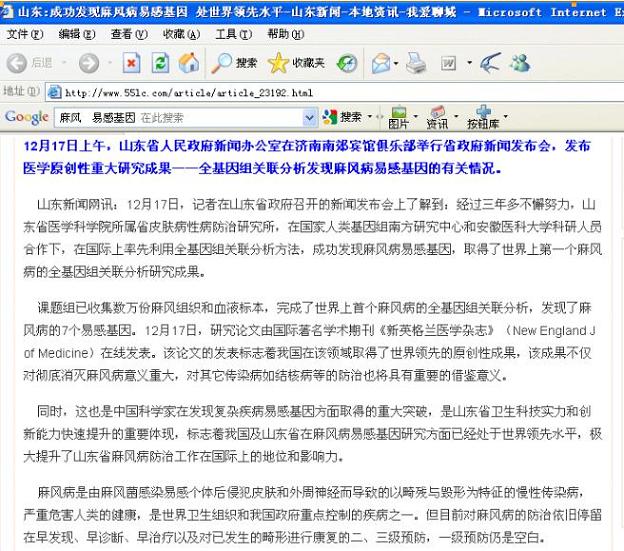624x551 pixels.
Task: Expand the Forward button history dropdown arrow
Action: pyautogui.click(x=110, y=62)
